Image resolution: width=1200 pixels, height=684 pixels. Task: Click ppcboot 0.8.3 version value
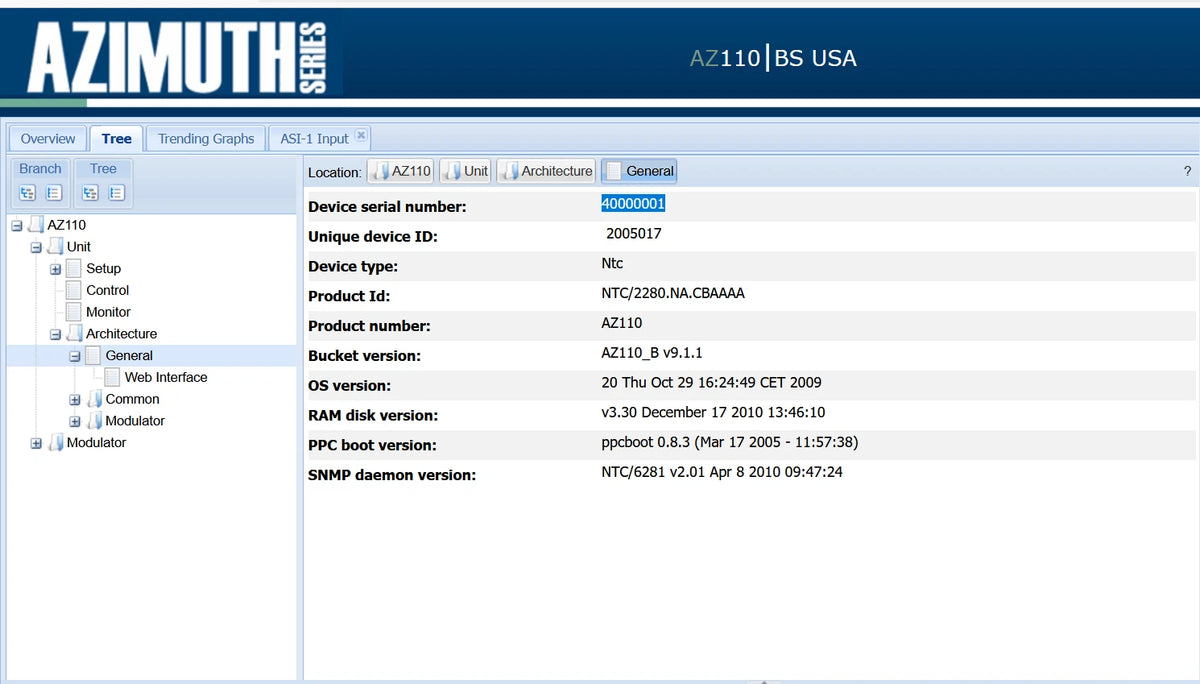730,442
